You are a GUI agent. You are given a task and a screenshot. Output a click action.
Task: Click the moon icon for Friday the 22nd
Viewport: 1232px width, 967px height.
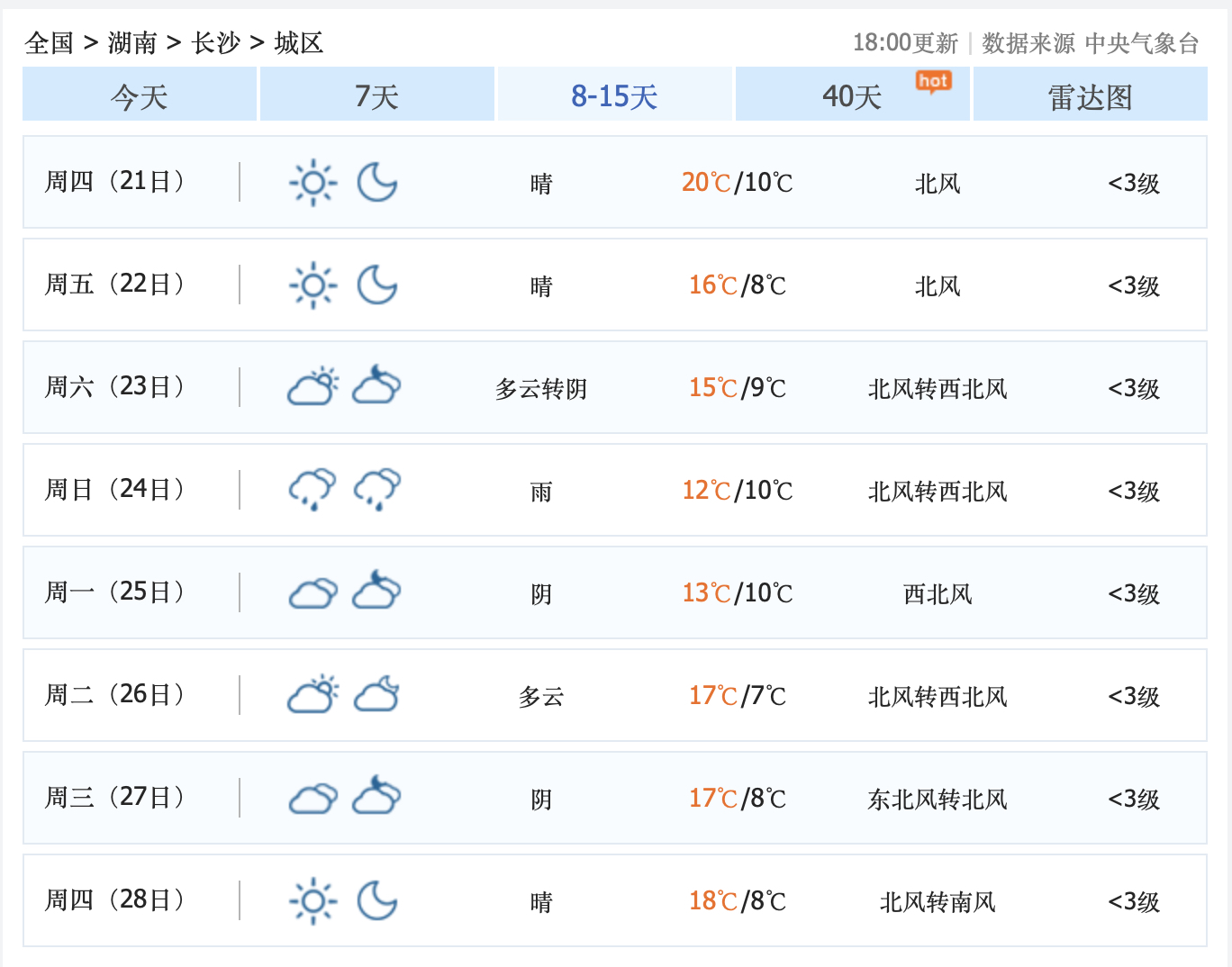pyautogui.click(x=377, y=285)
